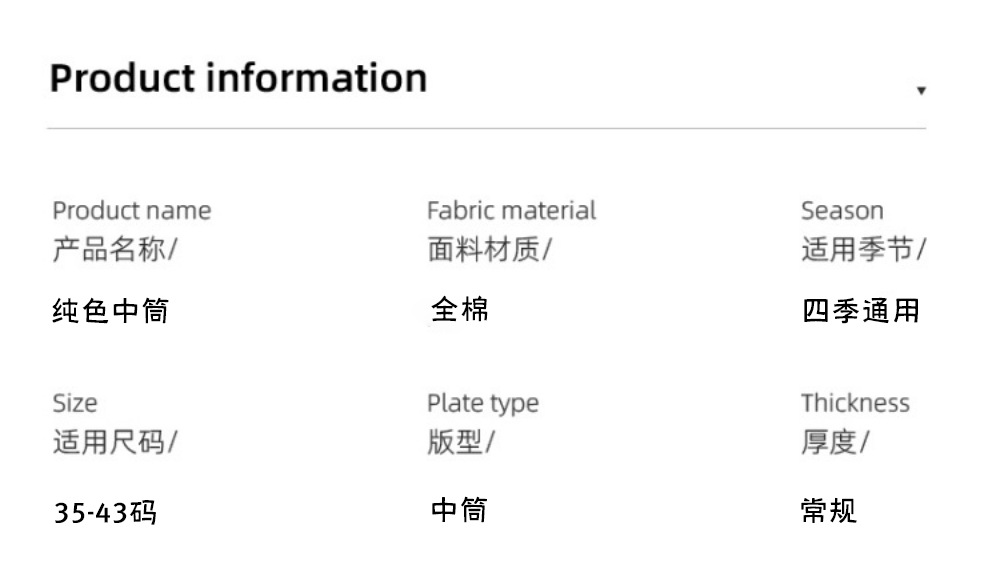Screen dimensions: 1000x561
Task: Click the plate type value 中筒
Action: click(x=459, y=511)
